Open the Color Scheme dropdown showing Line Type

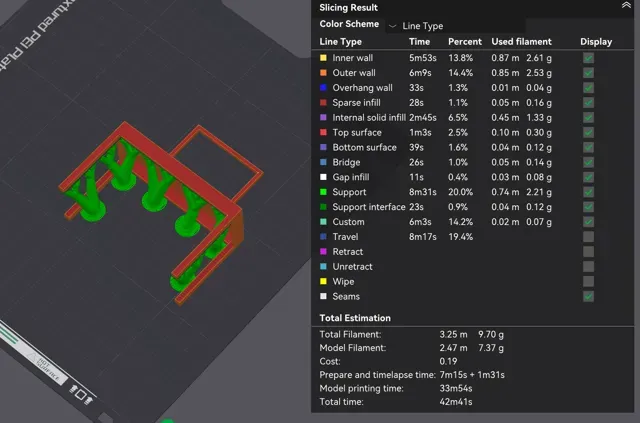click(x=456, y=26)
